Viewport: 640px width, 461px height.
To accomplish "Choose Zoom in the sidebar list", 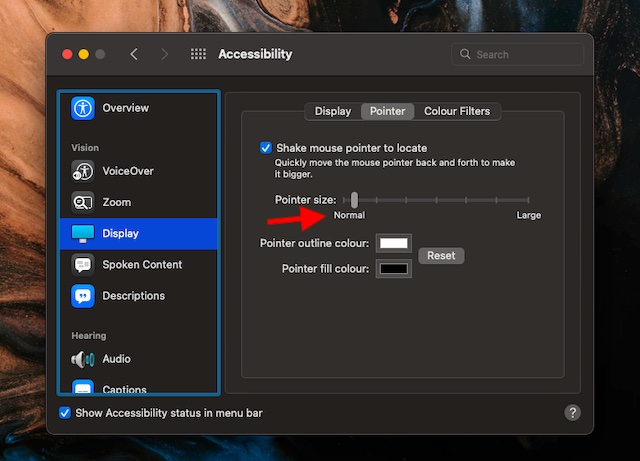I will 138,202.
